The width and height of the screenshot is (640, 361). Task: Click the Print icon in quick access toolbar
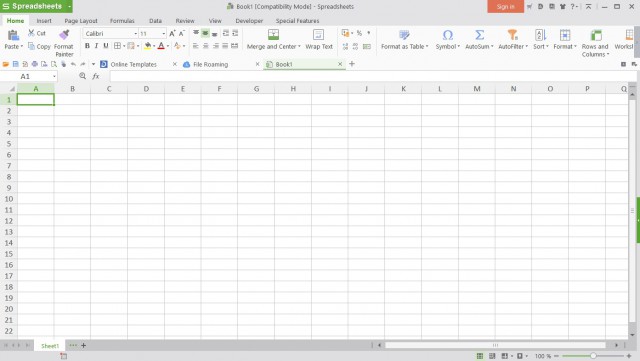pos(35,64)
